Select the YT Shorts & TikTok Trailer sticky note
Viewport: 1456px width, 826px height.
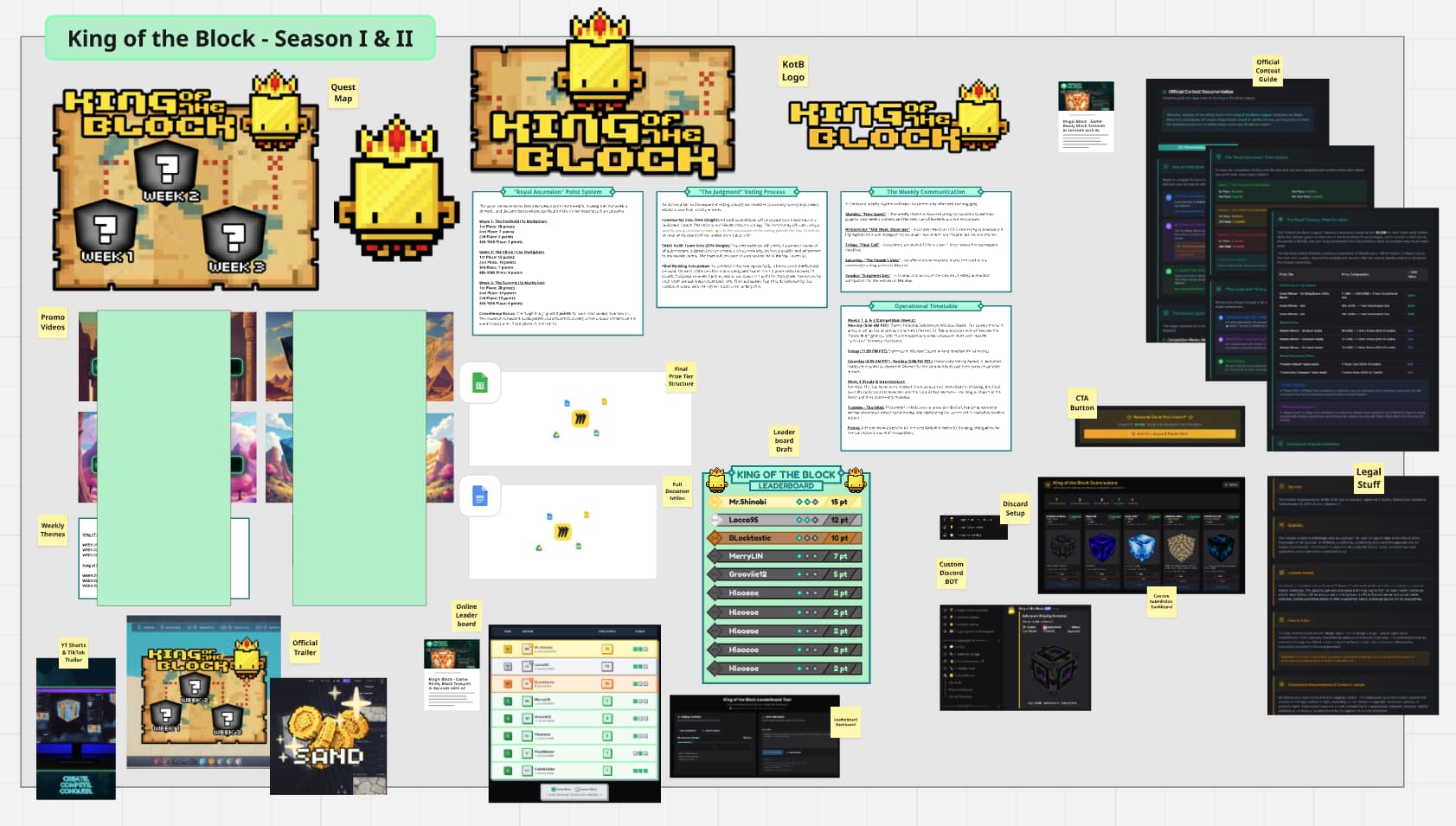74,652
